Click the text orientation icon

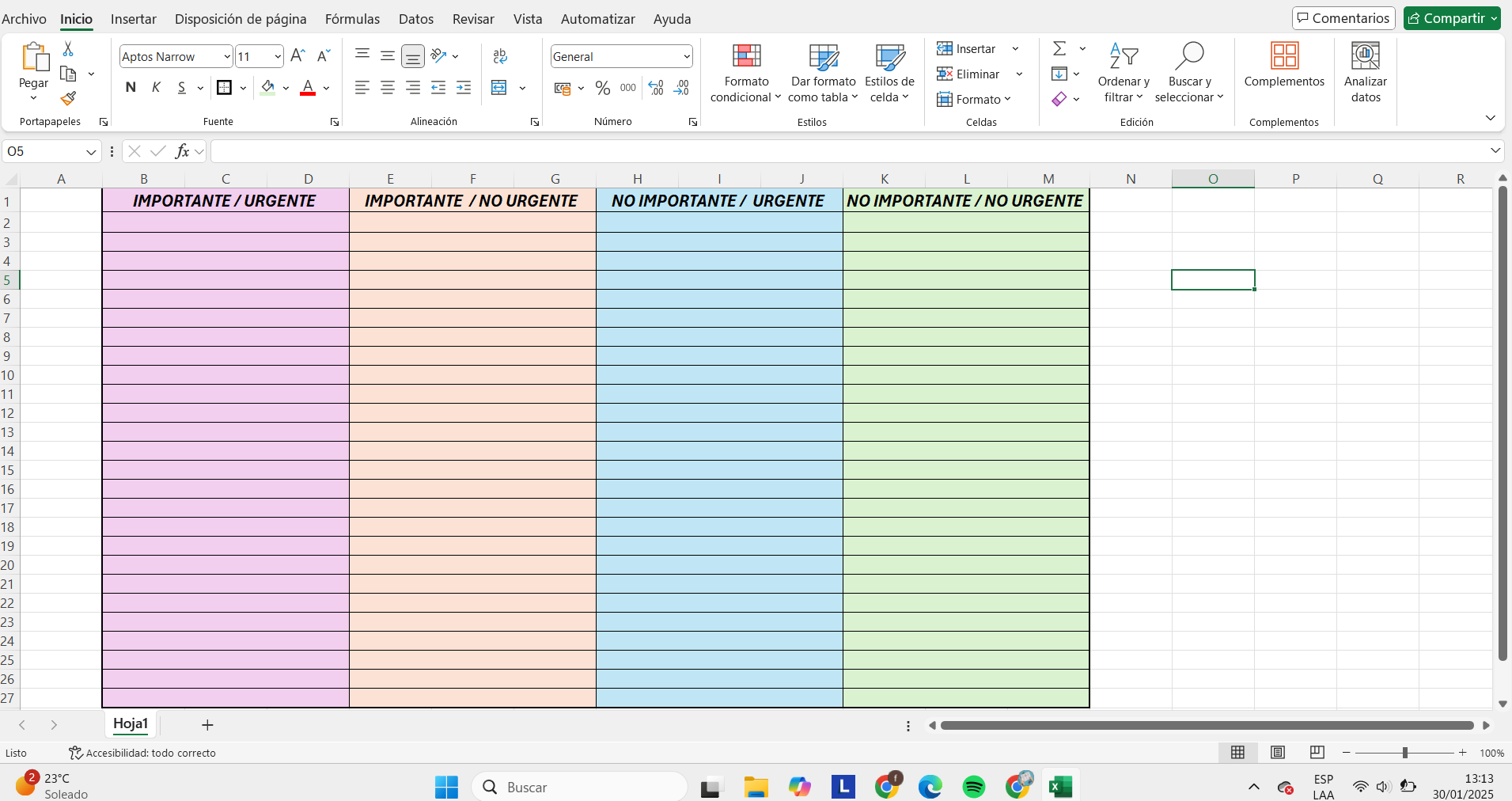pyautogui.click(x=438, y=55)
